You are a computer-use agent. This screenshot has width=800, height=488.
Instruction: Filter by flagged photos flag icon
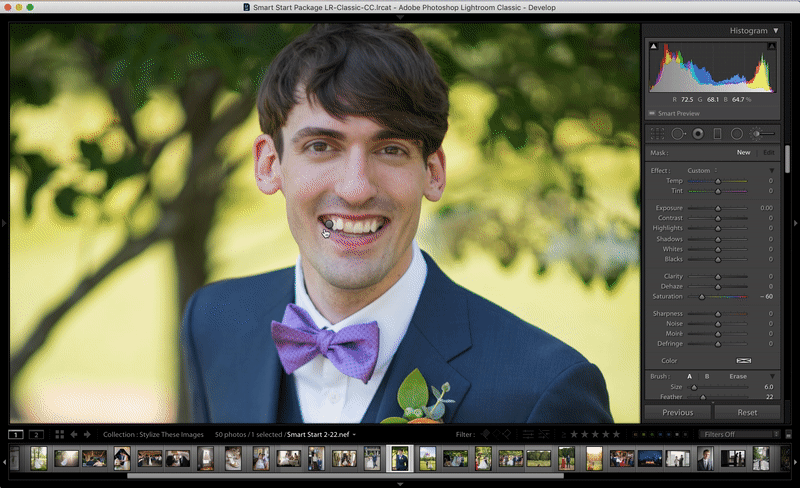point(485,434)
